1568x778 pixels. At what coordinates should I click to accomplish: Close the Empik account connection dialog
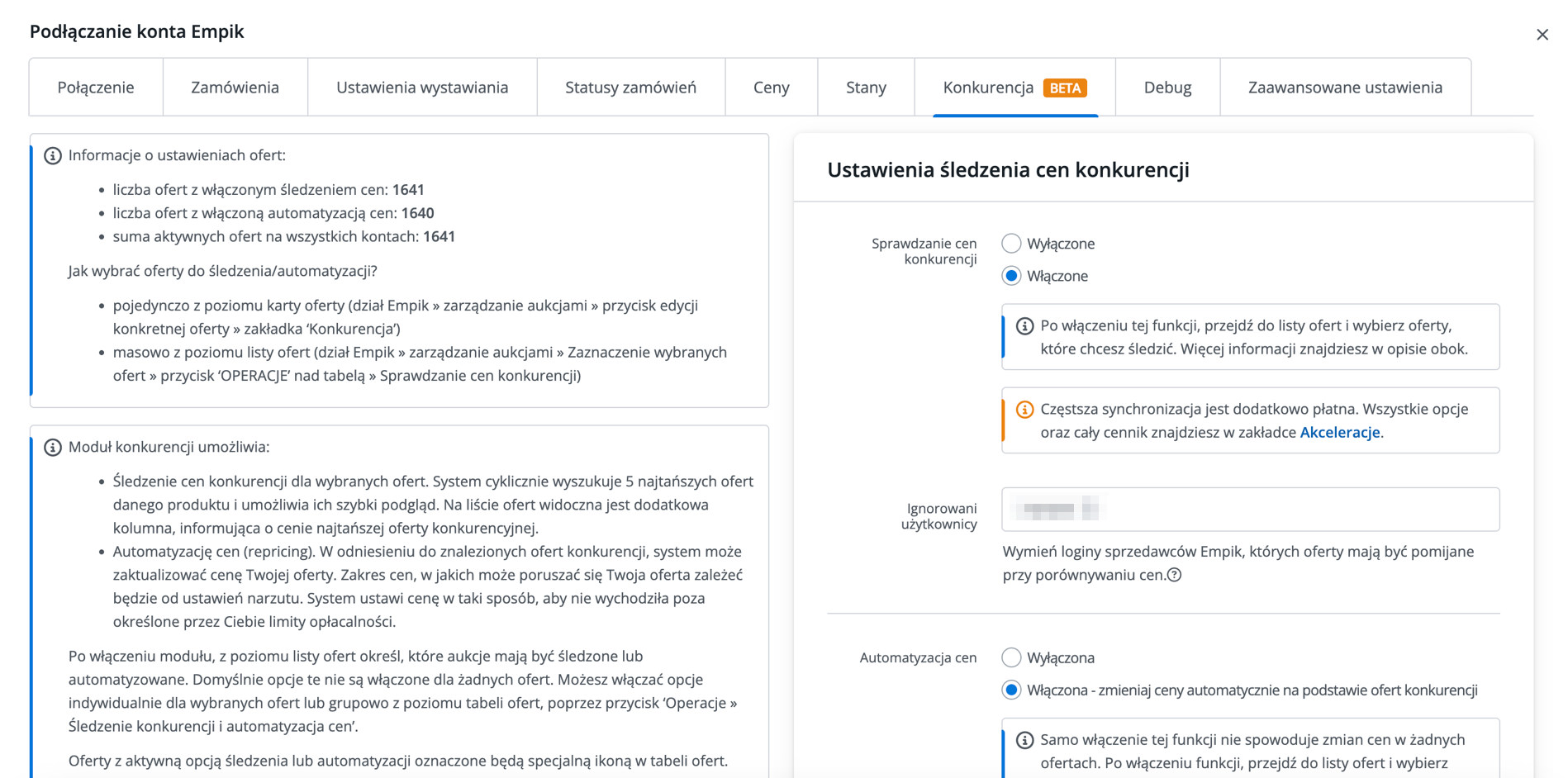[x=1542, y=35]
